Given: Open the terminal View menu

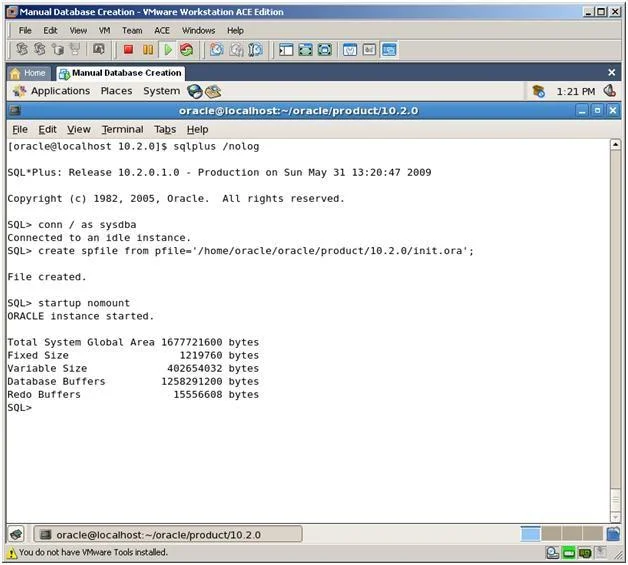Looking at the screenshot, I should point(78,130).
